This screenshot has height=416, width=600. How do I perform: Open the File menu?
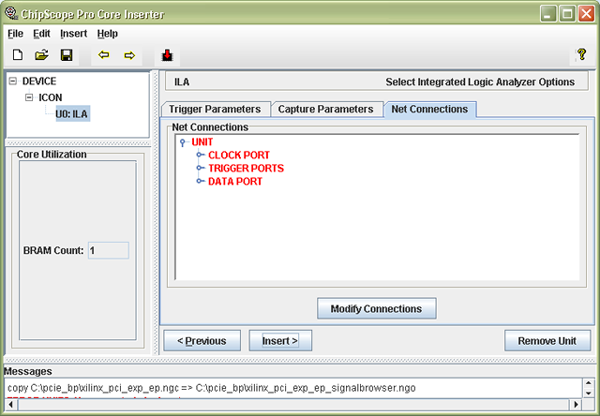coord(16,33)
